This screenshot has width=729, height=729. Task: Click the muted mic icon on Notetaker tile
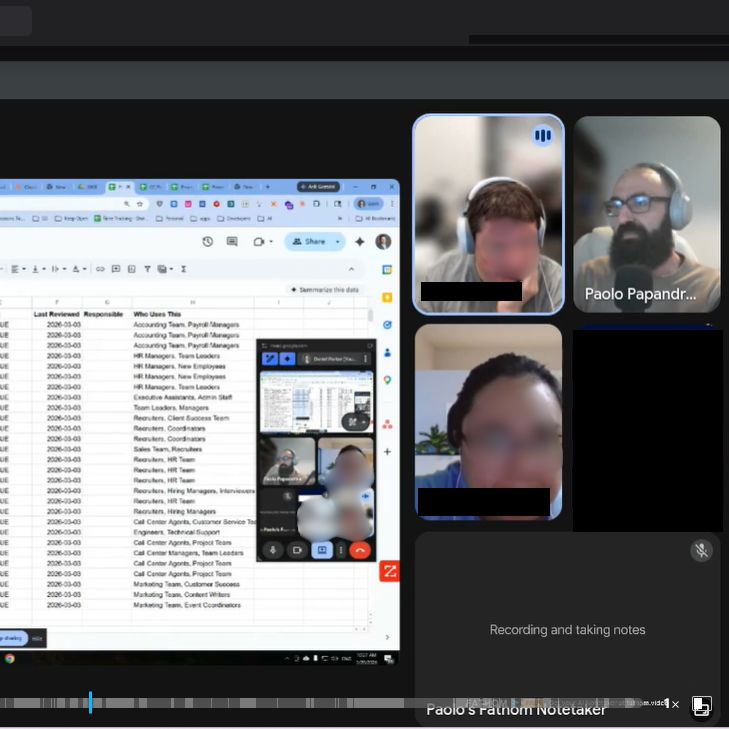pos(702,550)
